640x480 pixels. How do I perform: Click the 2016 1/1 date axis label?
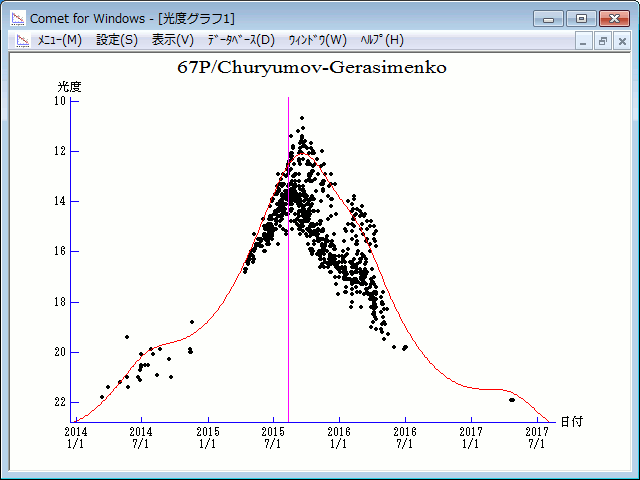[x=339, y=437]
